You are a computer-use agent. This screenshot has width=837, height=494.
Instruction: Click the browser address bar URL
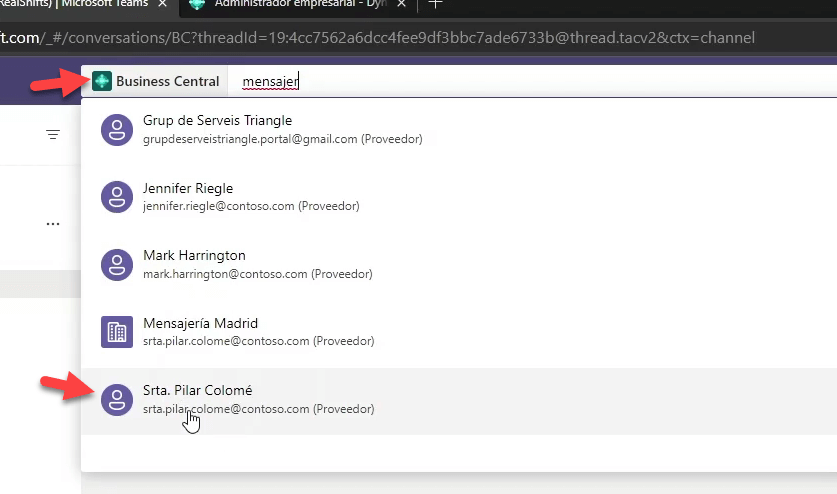click(400, 38)
